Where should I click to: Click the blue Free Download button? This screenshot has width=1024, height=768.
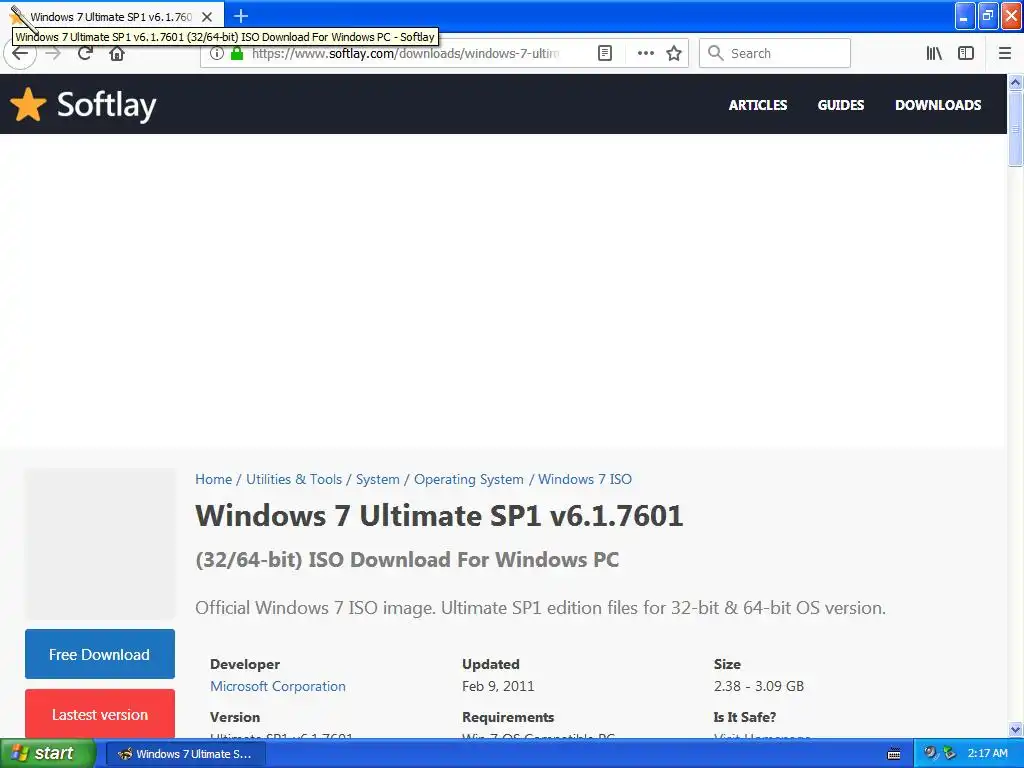(100, 654)
